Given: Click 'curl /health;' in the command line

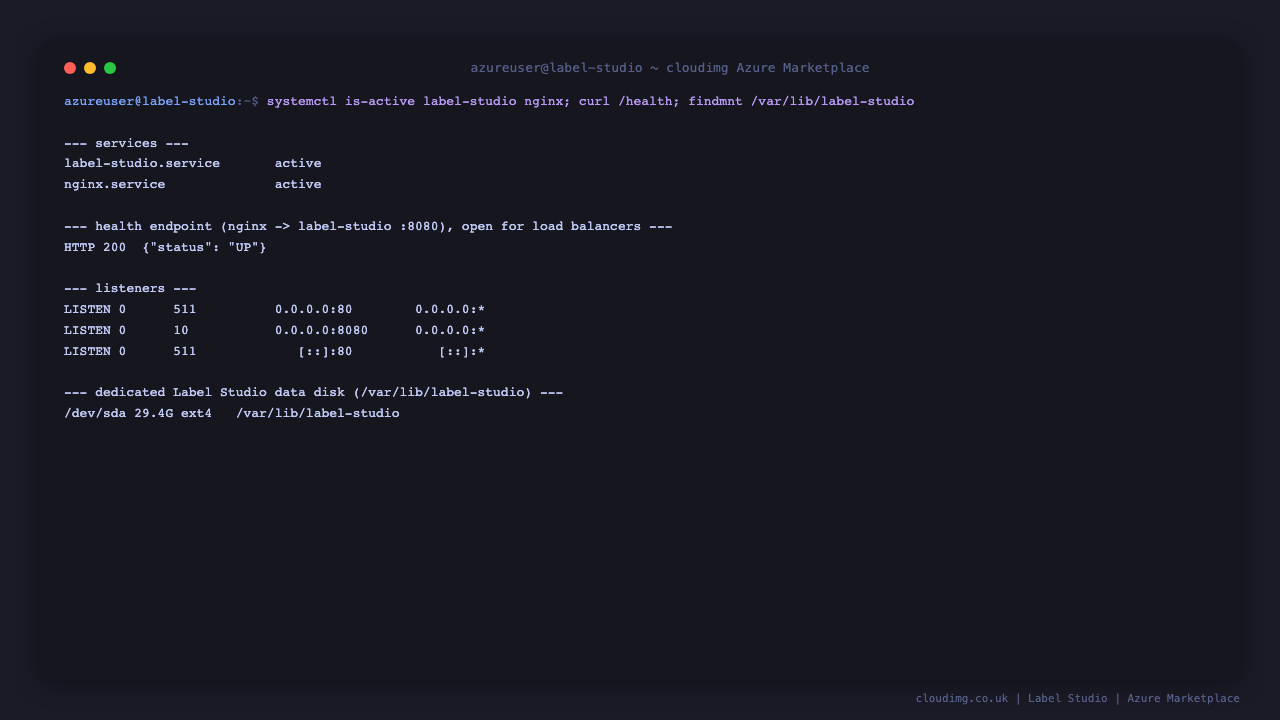Looking at the screenshot, I should coord(630,102).
